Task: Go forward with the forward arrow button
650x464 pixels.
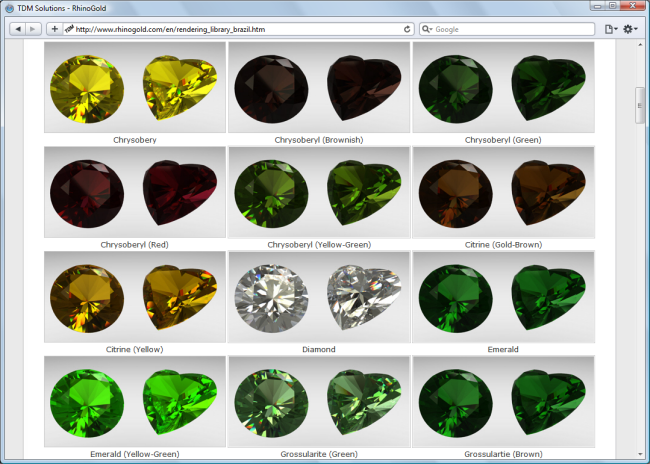Action: point(33,29)
